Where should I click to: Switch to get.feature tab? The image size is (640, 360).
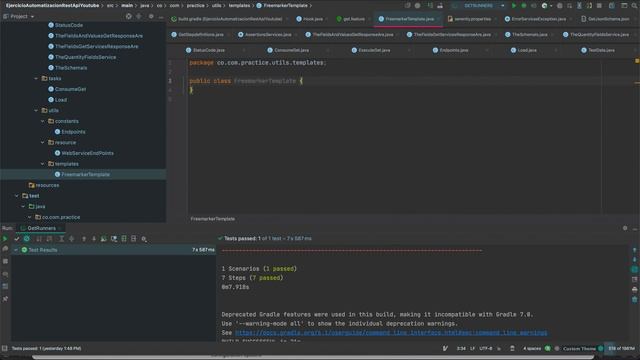[x=351, y=19]
